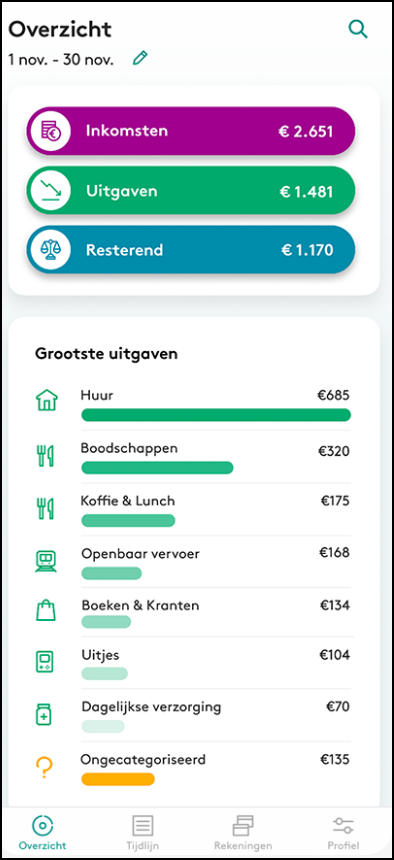The height and width of the screenshot is (860, 394).
Task: Open the Resterend € 1.170 button
Action: (191, 250)
